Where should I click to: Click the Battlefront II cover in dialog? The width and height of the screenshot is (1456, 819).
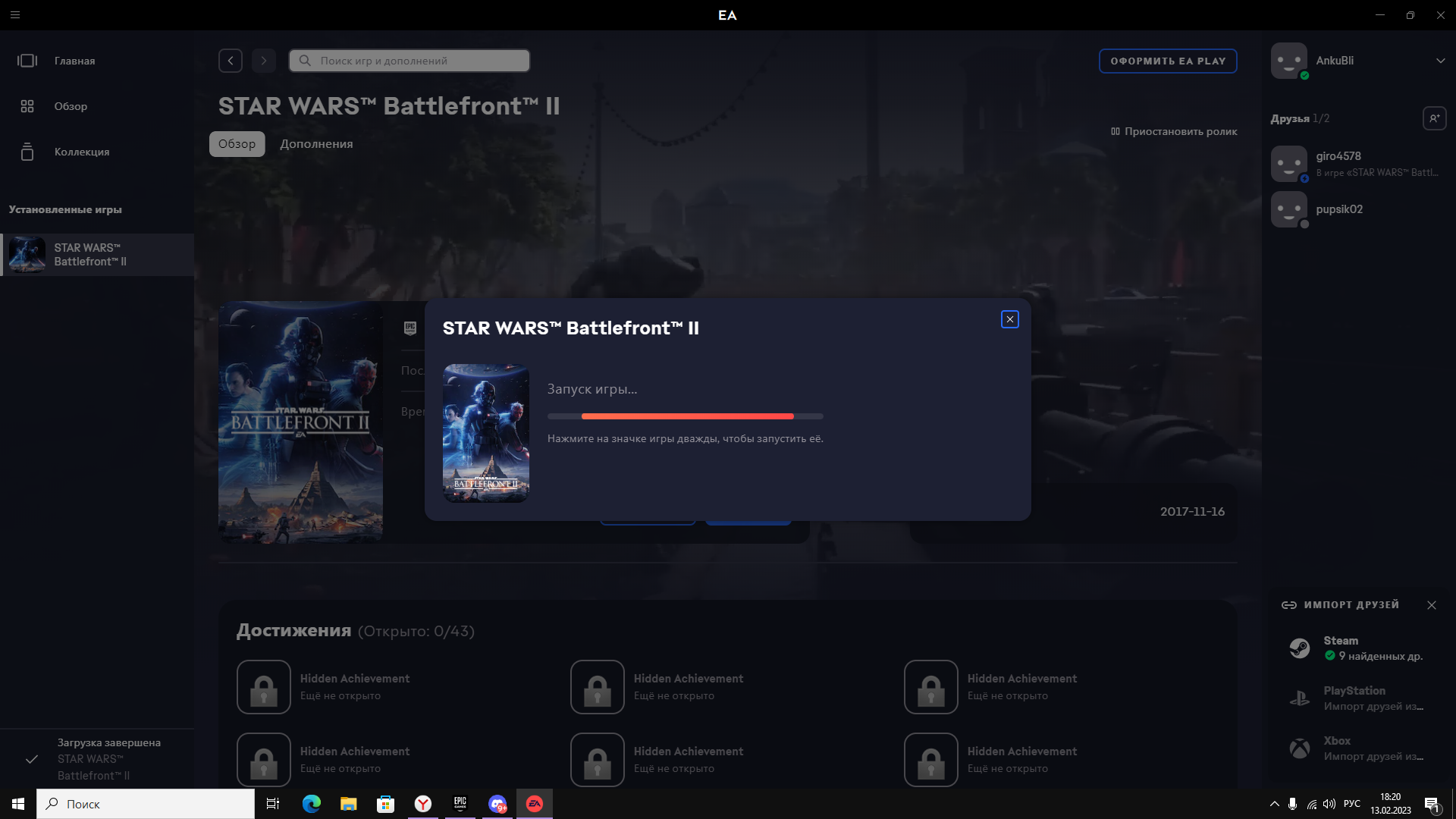pos(486,433)
